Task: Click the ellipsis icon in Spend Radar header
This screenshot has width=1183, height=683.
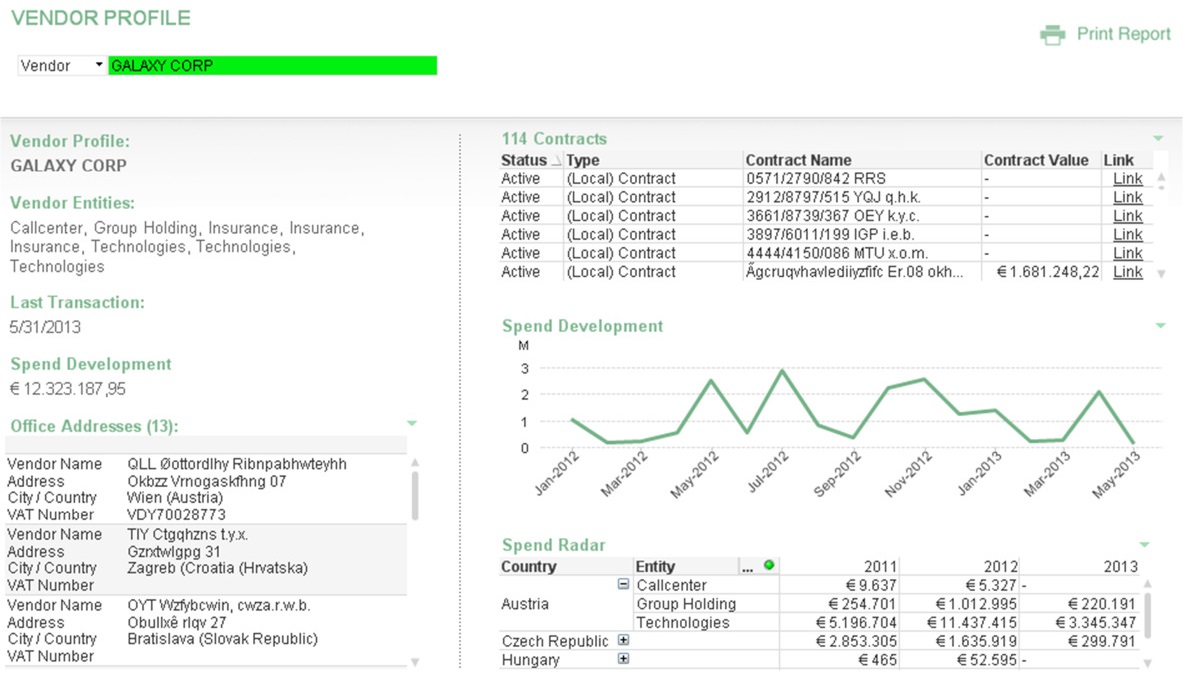Action: click(748, 568)
